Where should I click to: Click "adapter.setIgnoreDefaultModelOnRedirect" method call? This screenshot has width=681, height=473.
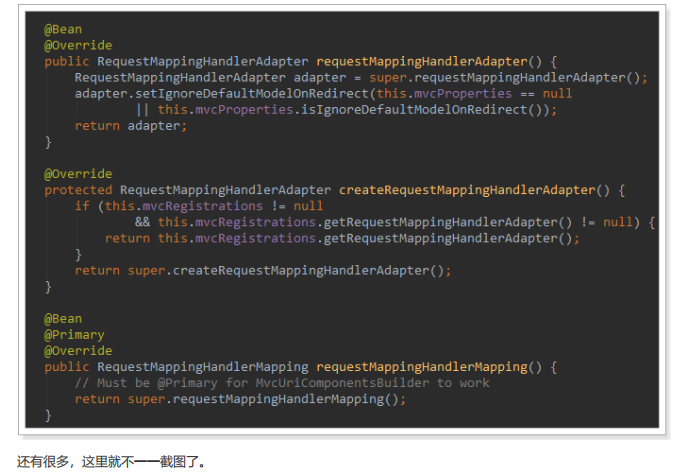click(221, 94)
